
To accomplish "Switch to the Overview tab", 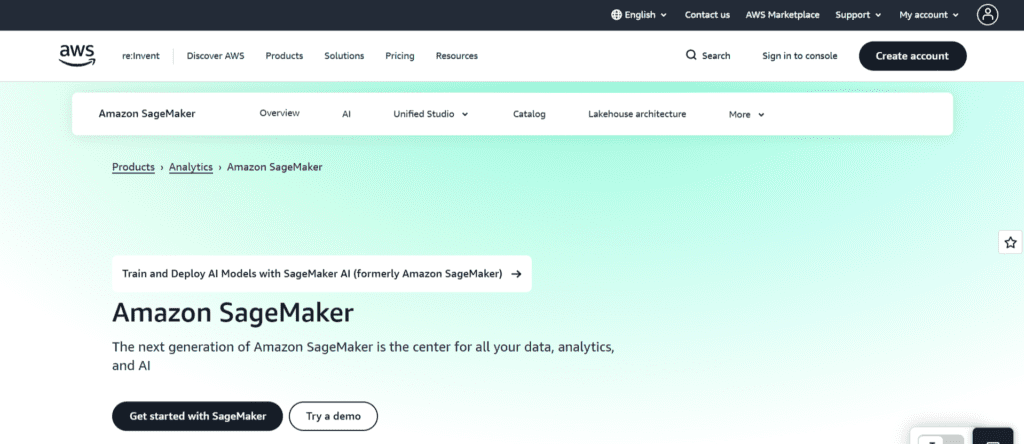I will (280, 114).
